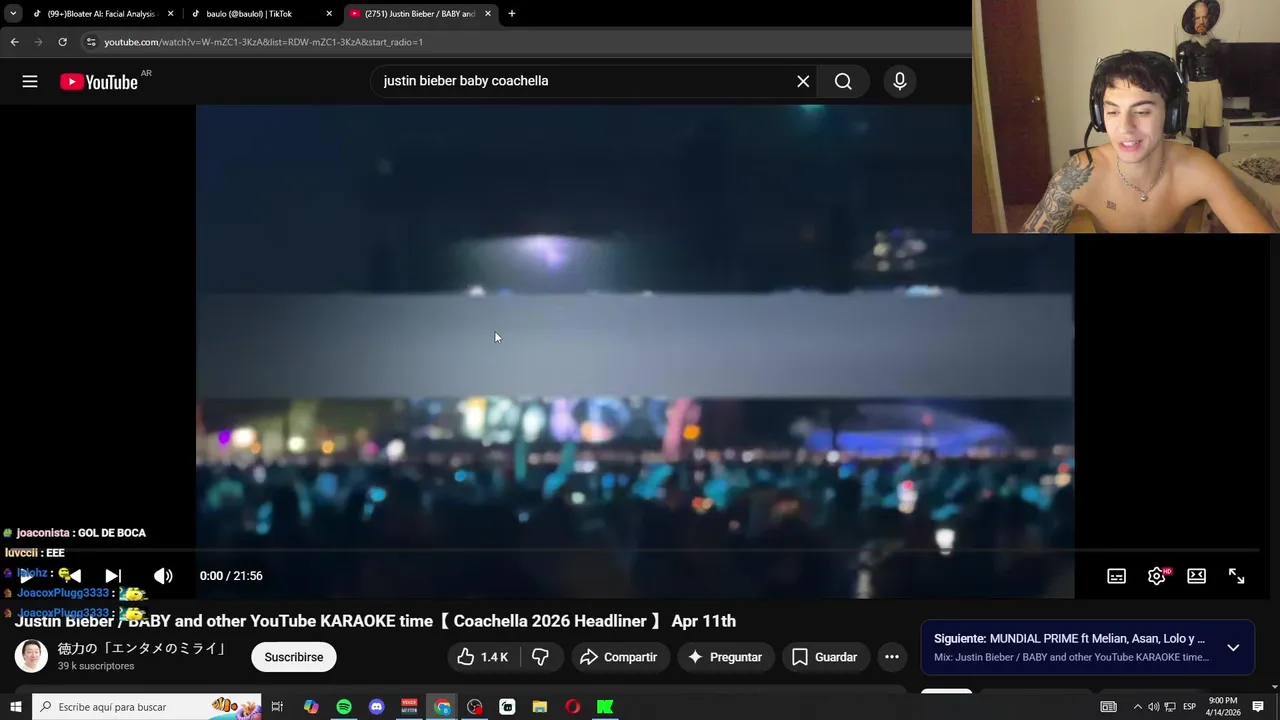Close the baulo TikTok browser tab
This screenshot has height=720, width=1280.
(x=329, y=14)
